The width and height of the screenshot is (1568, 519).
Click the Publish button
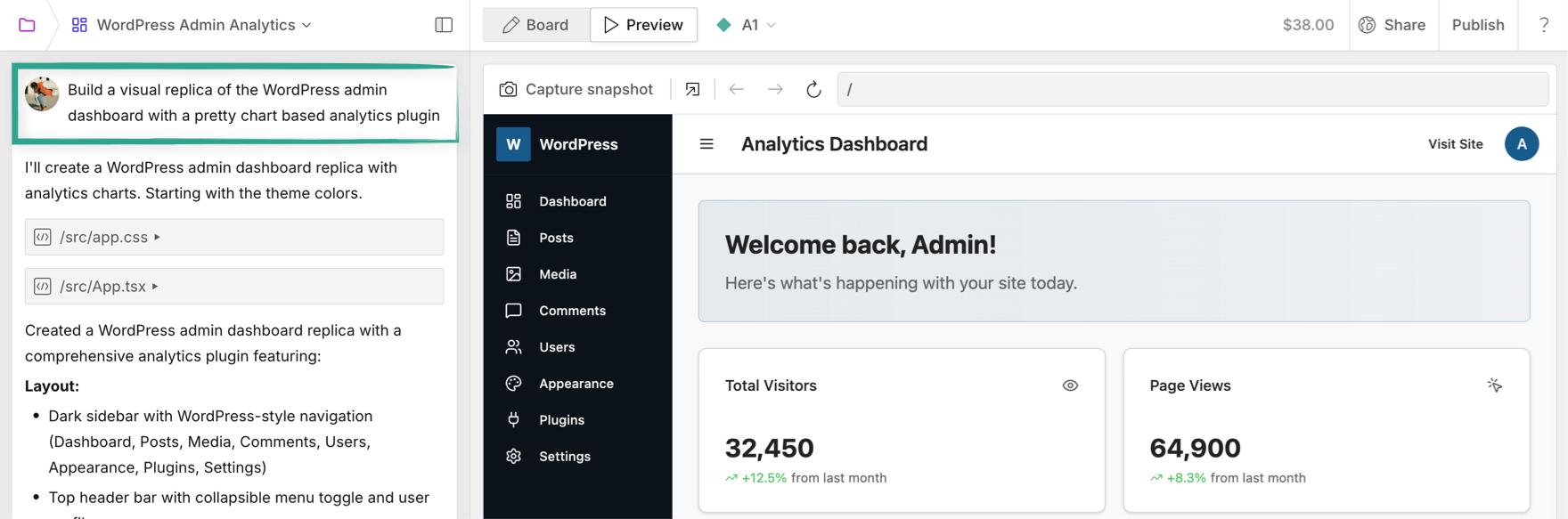[x=1478, y=25]
